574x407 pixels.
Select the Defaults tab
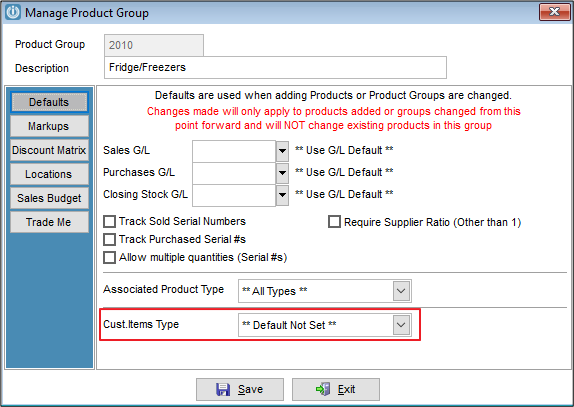[49, 102]
